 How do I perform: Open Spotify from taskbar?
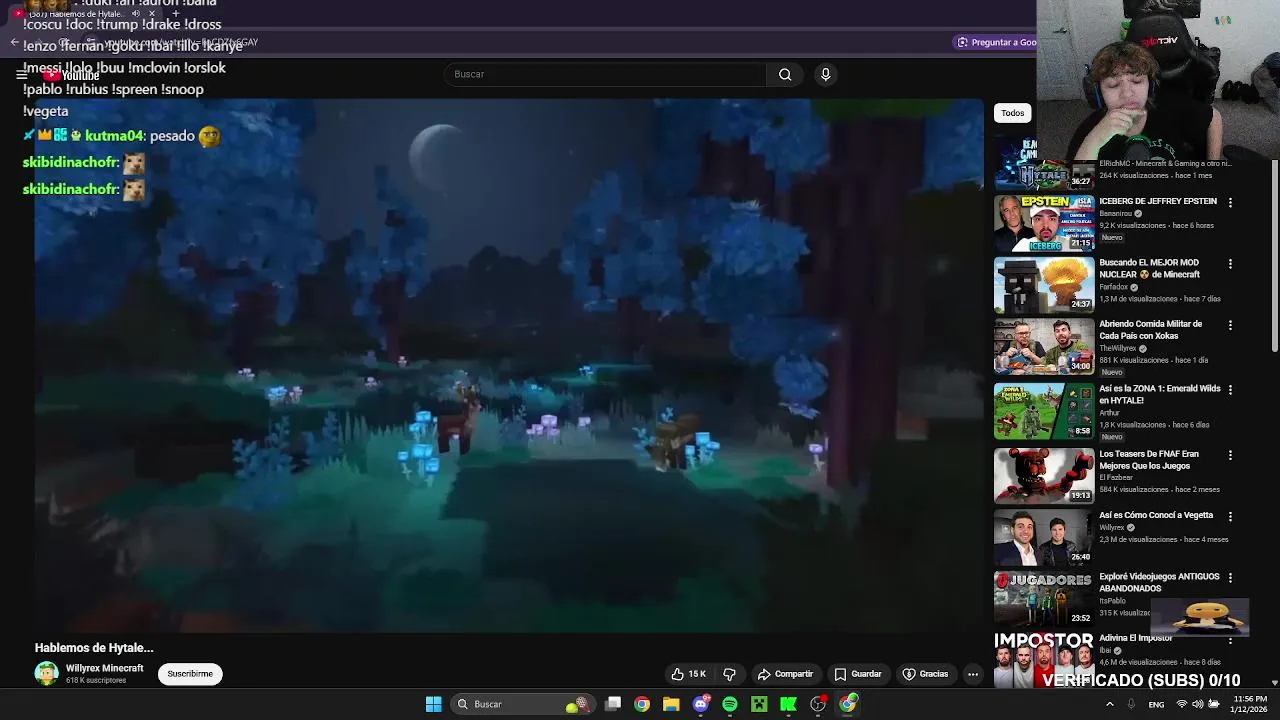pyautogui.click(x=730, y=704)
